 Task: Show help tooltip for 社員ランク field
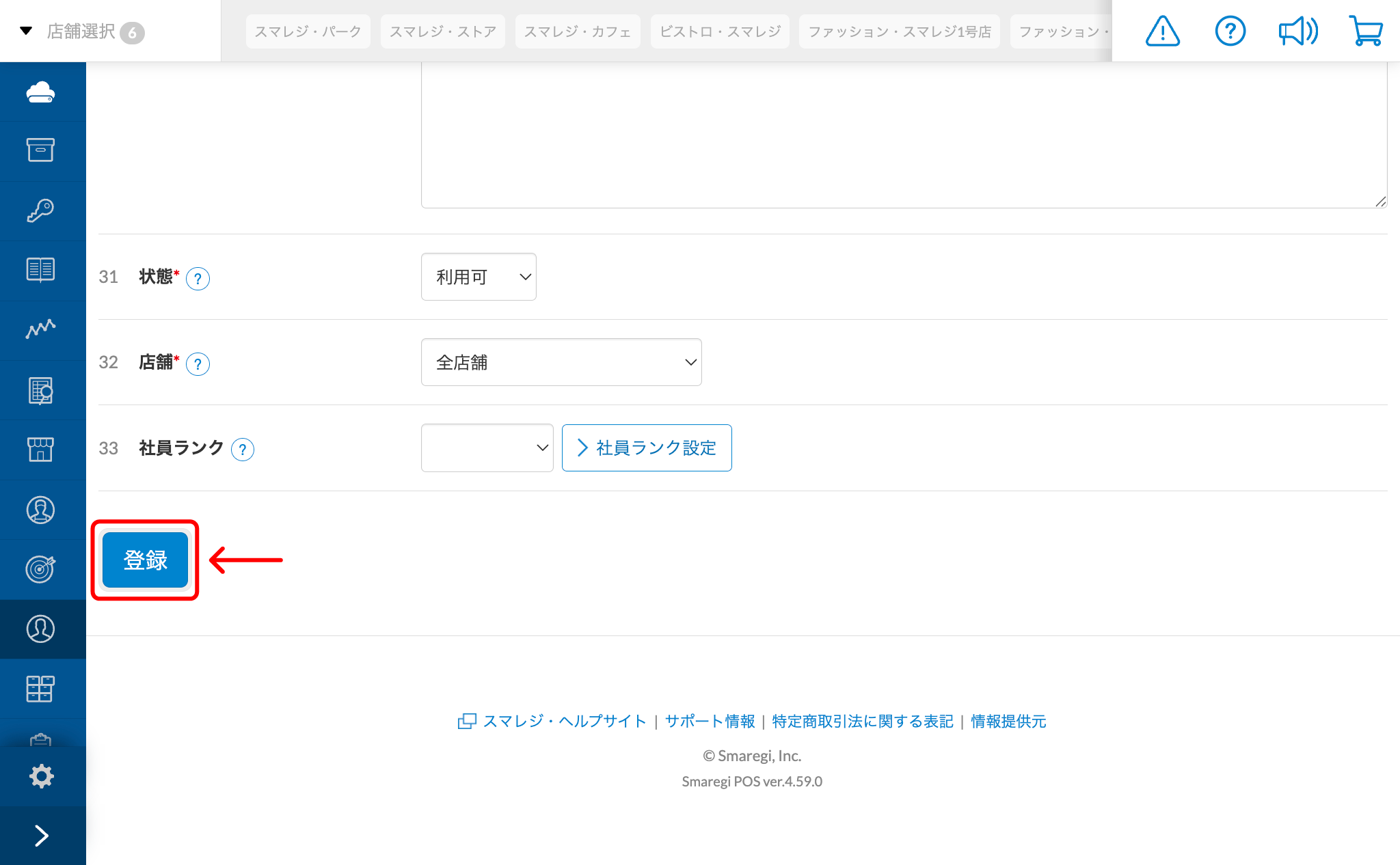tap(243, 450)
